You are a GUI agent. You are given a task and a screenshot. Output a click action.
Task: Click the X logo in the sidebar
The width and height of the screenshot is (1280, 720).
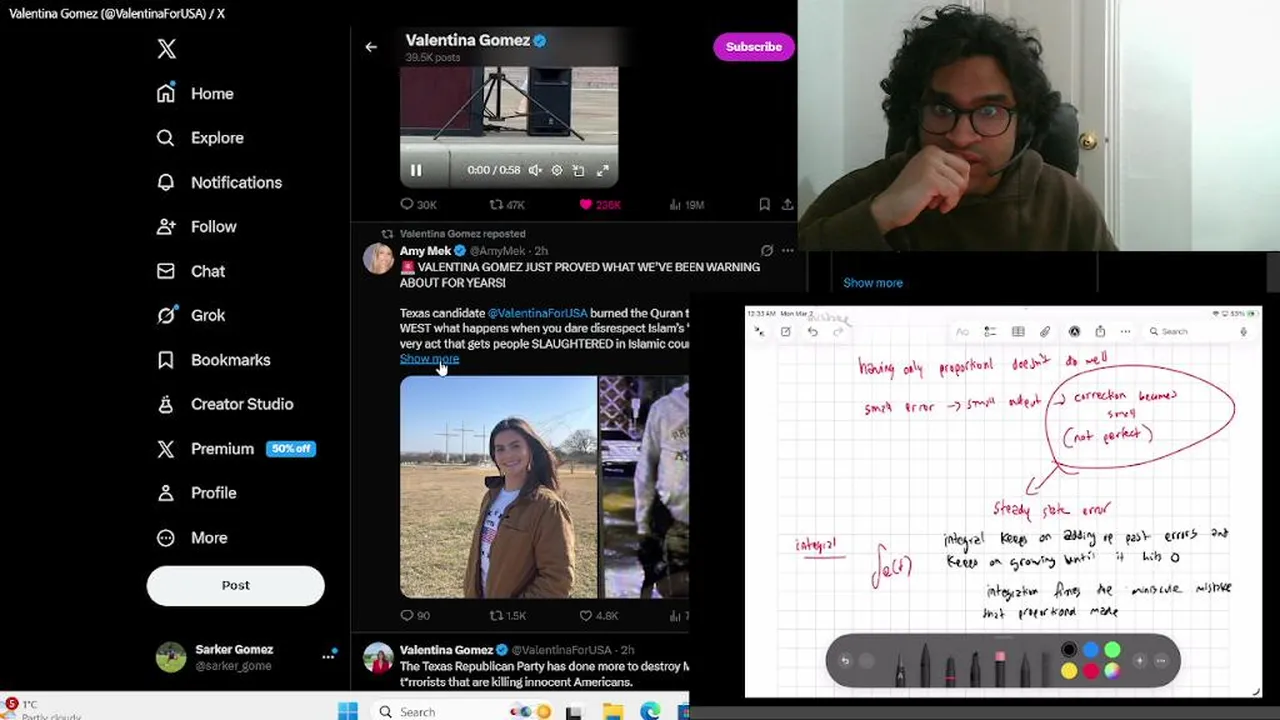(167, 49)
